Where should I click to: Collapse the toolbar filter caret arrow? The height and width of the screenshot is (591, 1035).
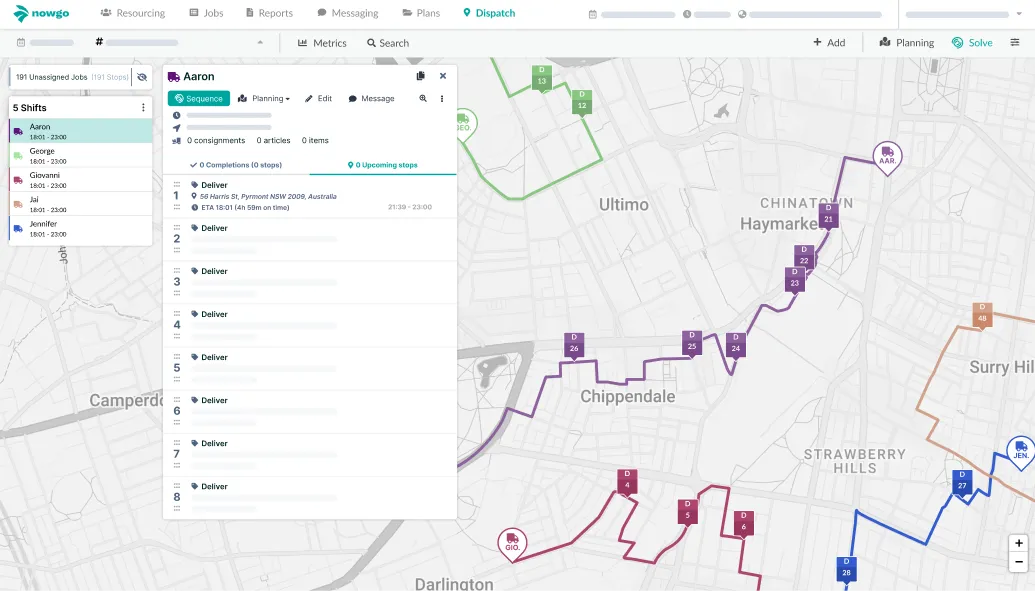tap(261, 43)
